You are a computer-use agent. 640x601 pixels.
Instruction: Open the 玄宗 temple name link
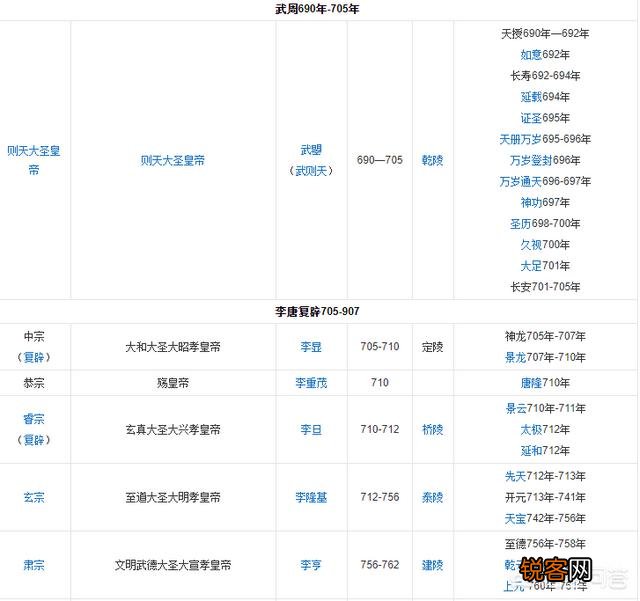(34, 497)
